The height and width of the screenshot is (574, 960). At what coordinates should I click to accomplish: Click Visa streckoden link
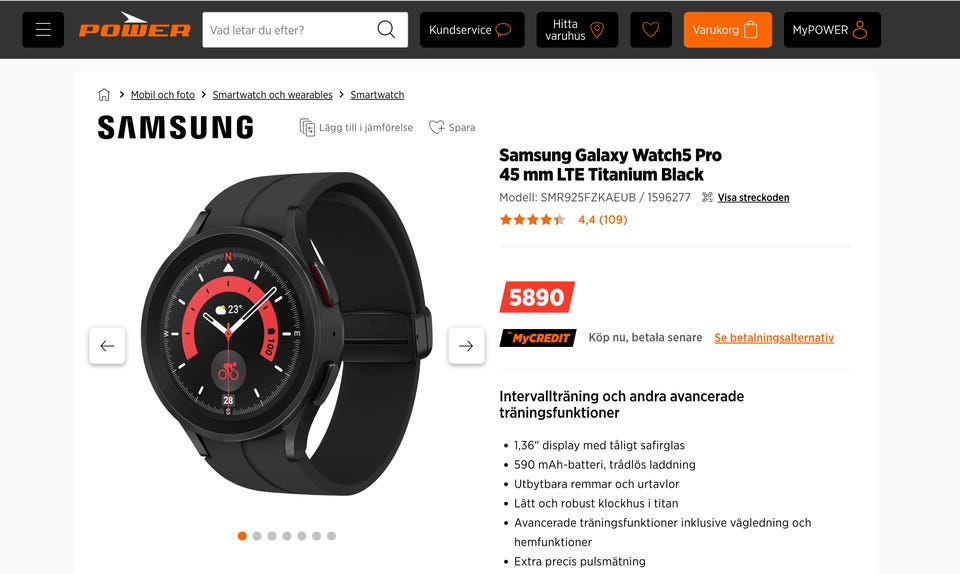pos(753,197)
